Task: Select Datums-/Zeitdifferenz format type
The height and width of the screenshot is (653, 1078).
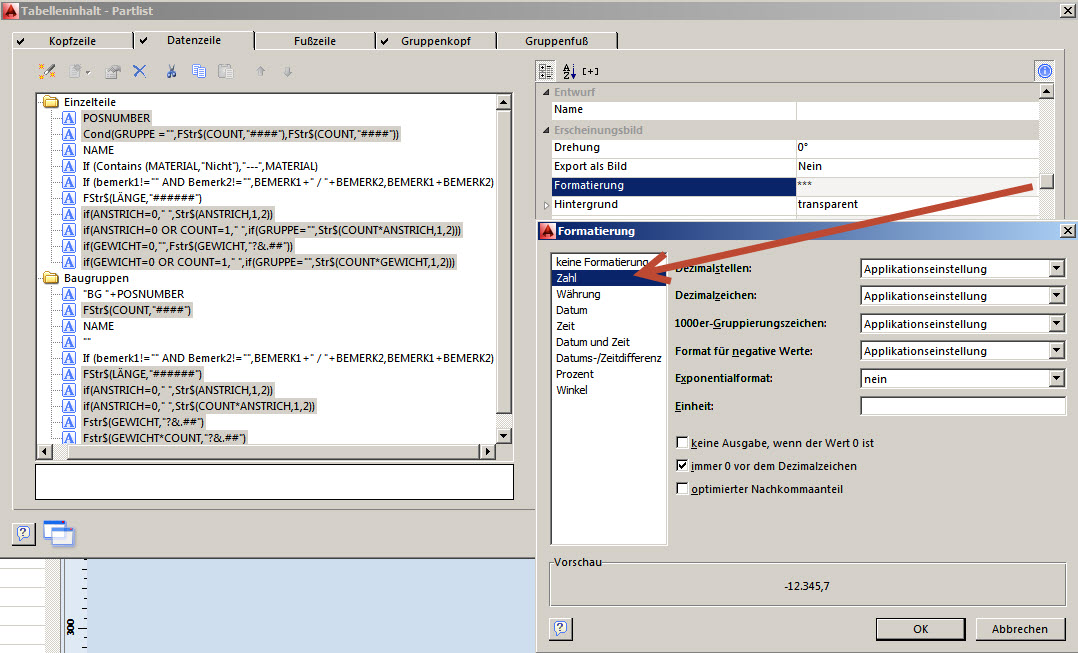Action: [608, 358]
